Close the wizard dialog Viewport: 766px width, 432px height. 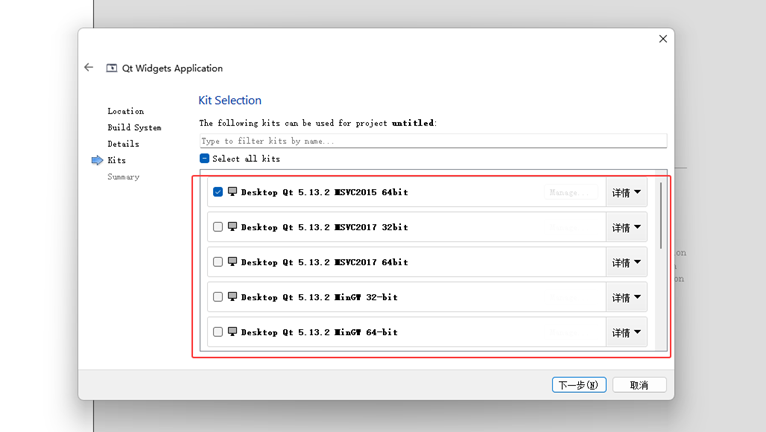tap(662, 39)
